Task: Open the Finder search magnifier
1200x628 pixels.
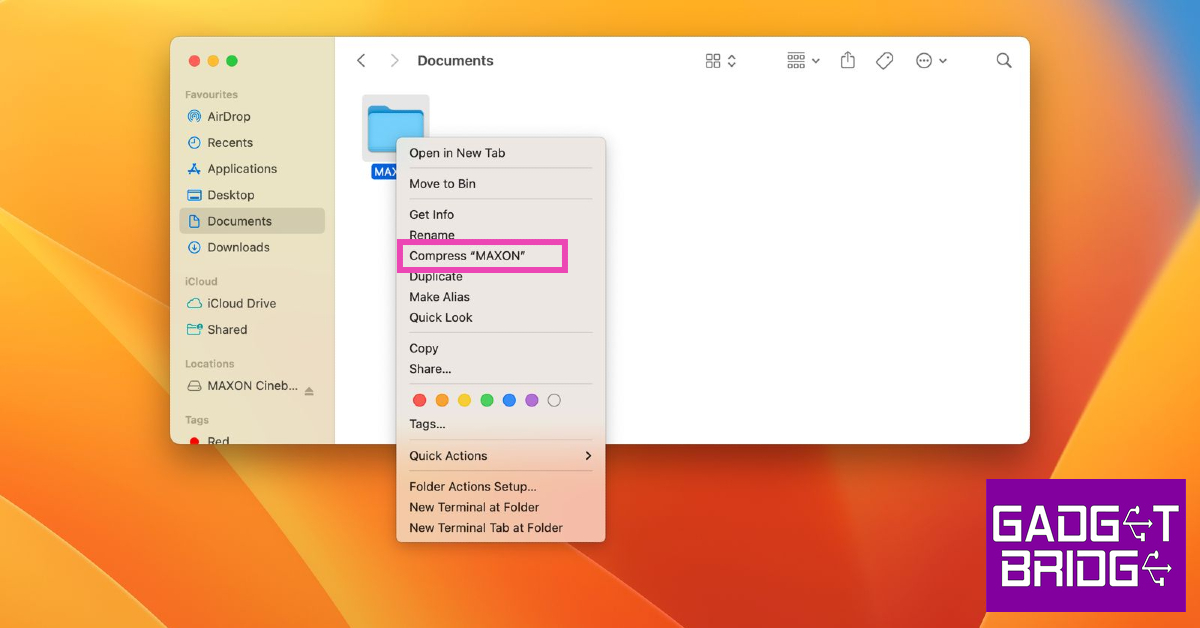Action: coord(1004,61)
